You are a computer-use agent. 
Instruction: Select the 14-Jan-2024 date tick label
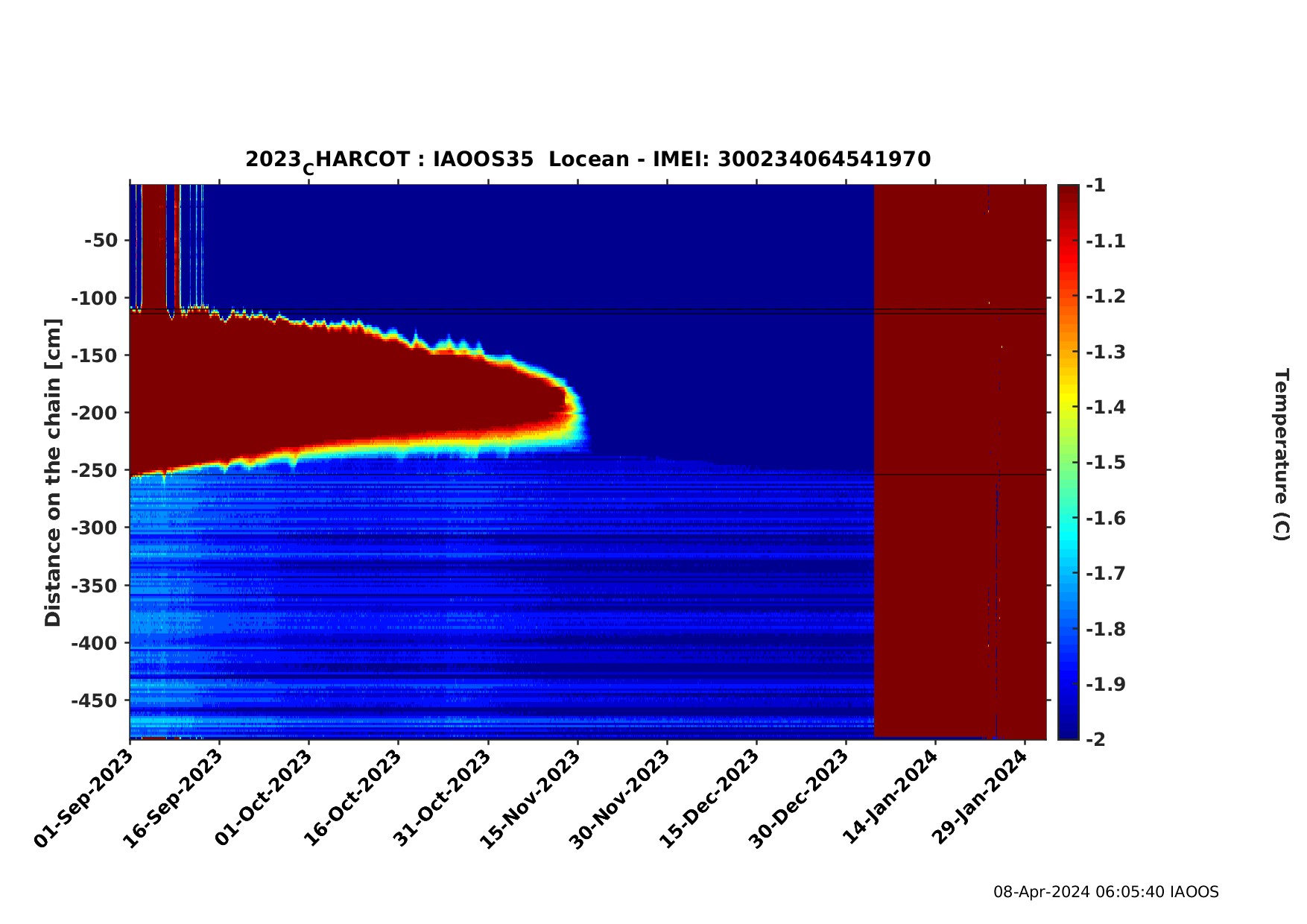point(890,798)
